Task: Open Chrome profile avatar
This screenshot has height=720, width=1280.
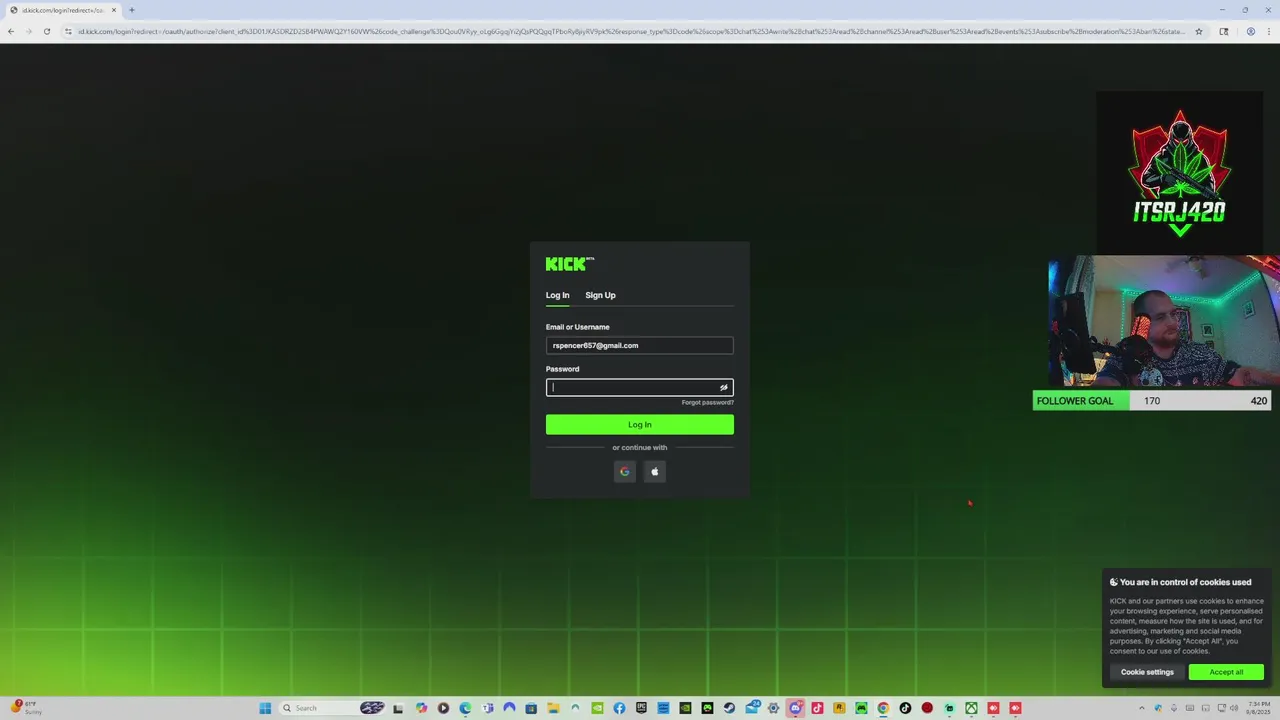Action: tap(1250, 31)
